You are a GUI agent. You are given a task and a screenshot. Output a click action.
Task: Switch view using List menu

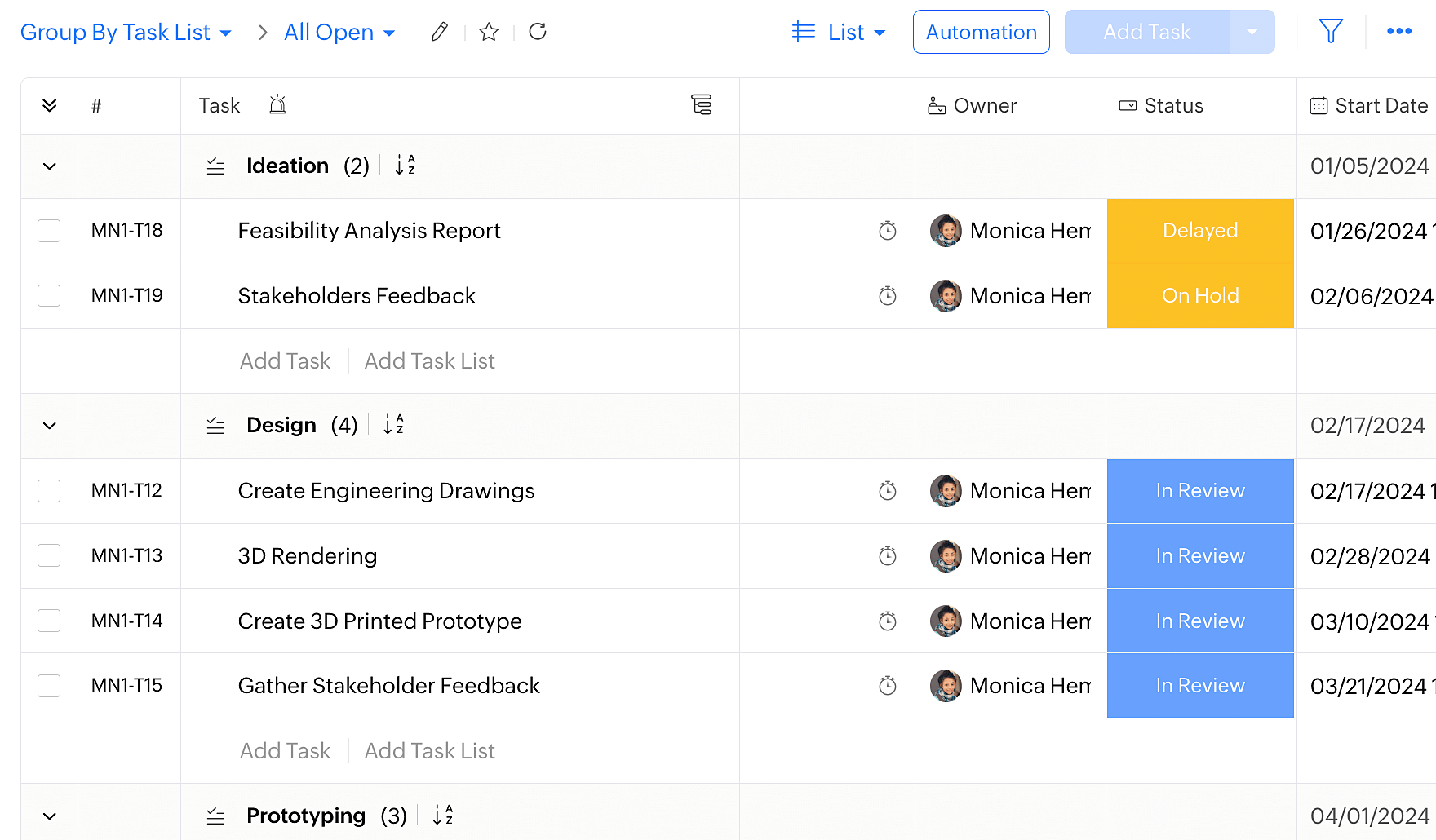(840, 32)
